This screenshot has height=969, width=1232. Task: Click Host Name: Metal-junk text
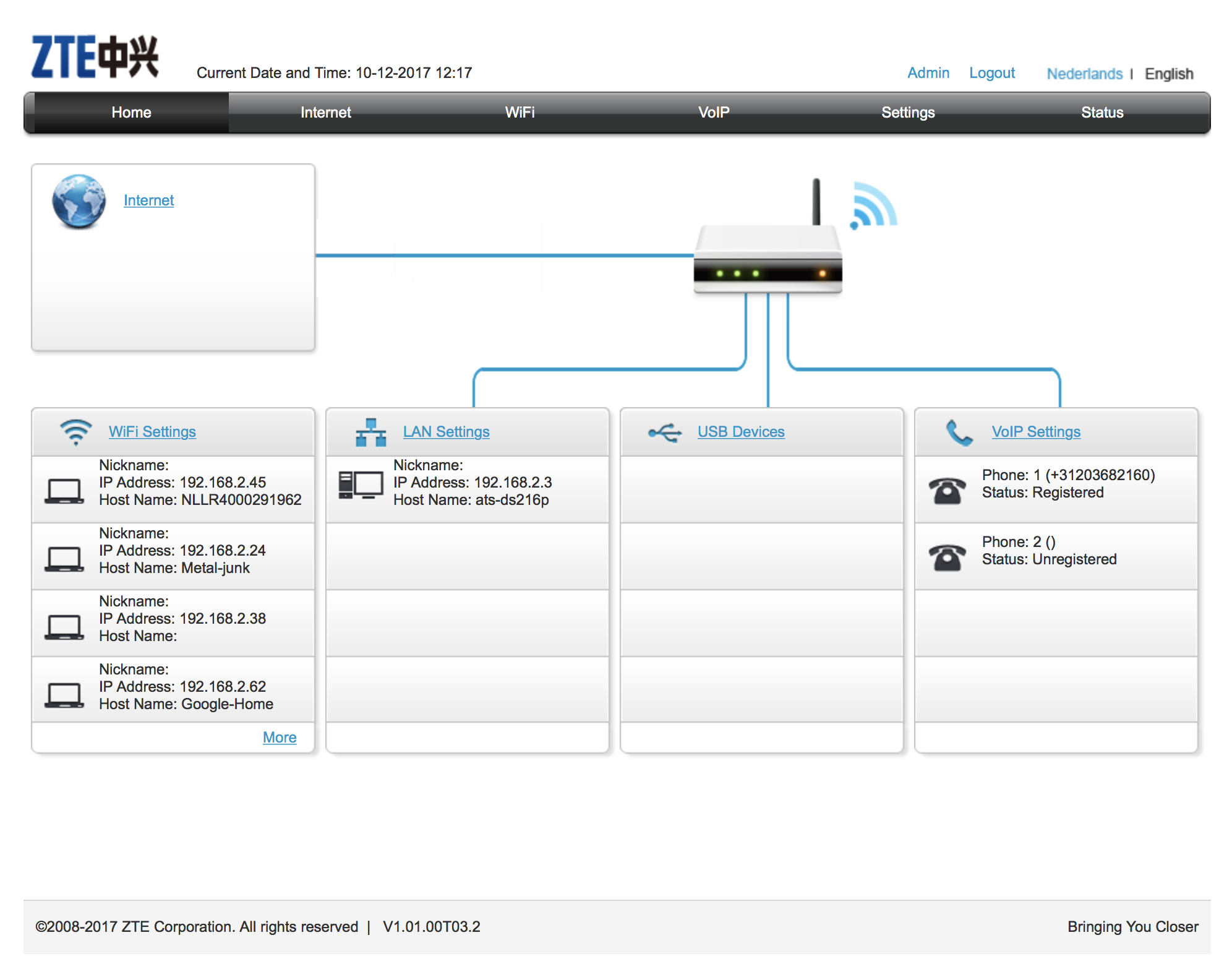point(174,568)
